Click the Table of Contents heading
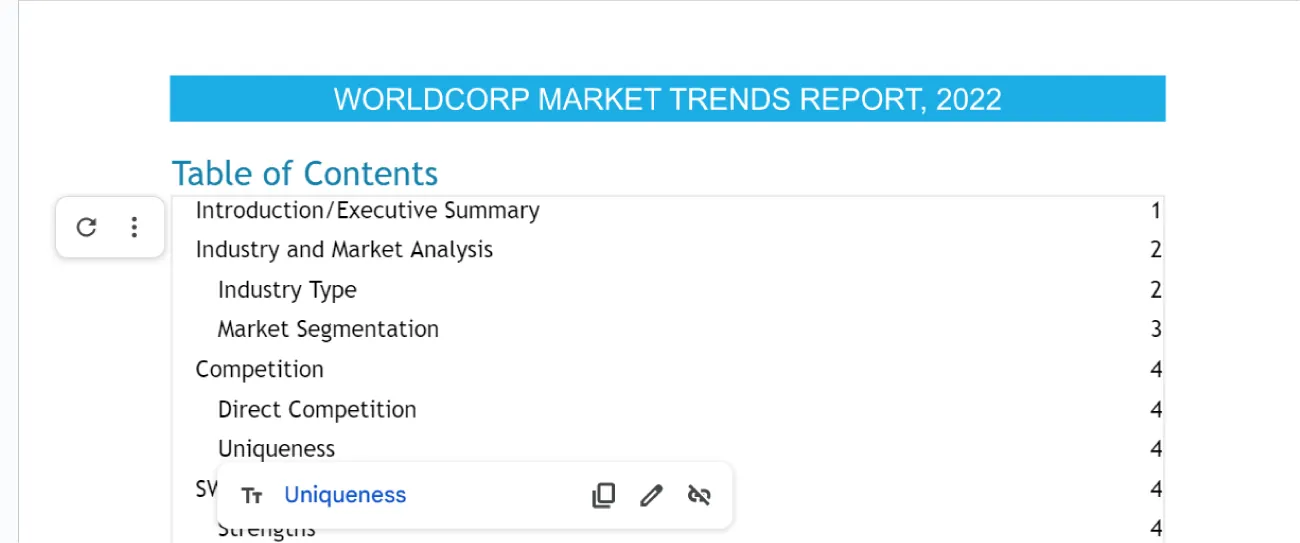This screenshot has height=543, width=1300. coord(305,173)
